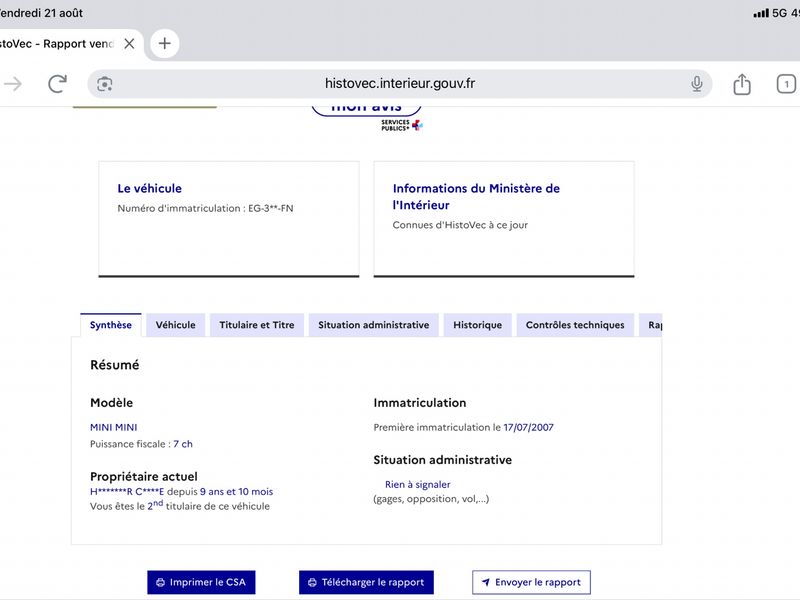Click '(gages, opposition, vol,...)' text

click(431, 499)
